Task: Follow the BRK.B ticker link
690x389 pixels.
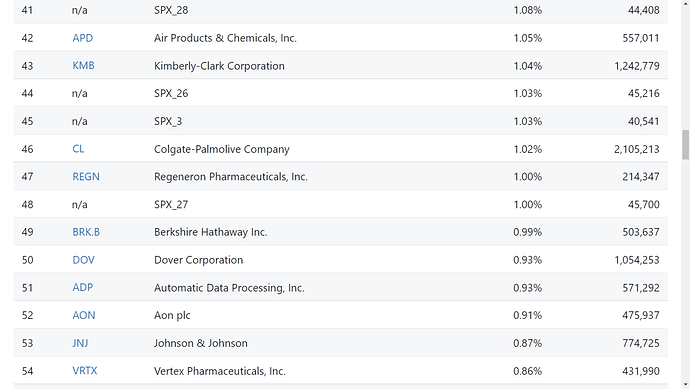Action: click(86, 232)
